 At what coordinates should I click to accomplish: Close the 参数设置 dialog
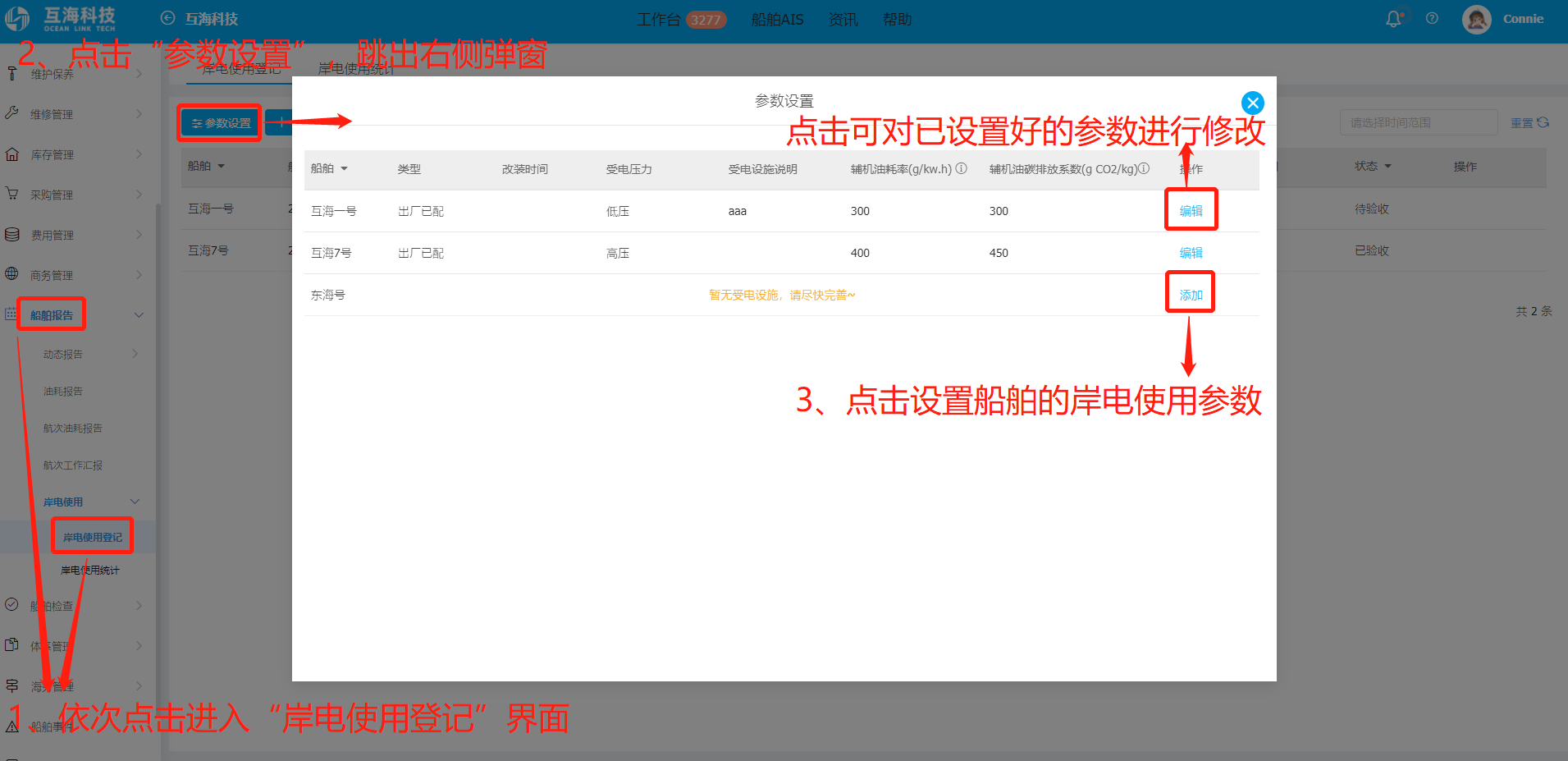coord(1252,103)
